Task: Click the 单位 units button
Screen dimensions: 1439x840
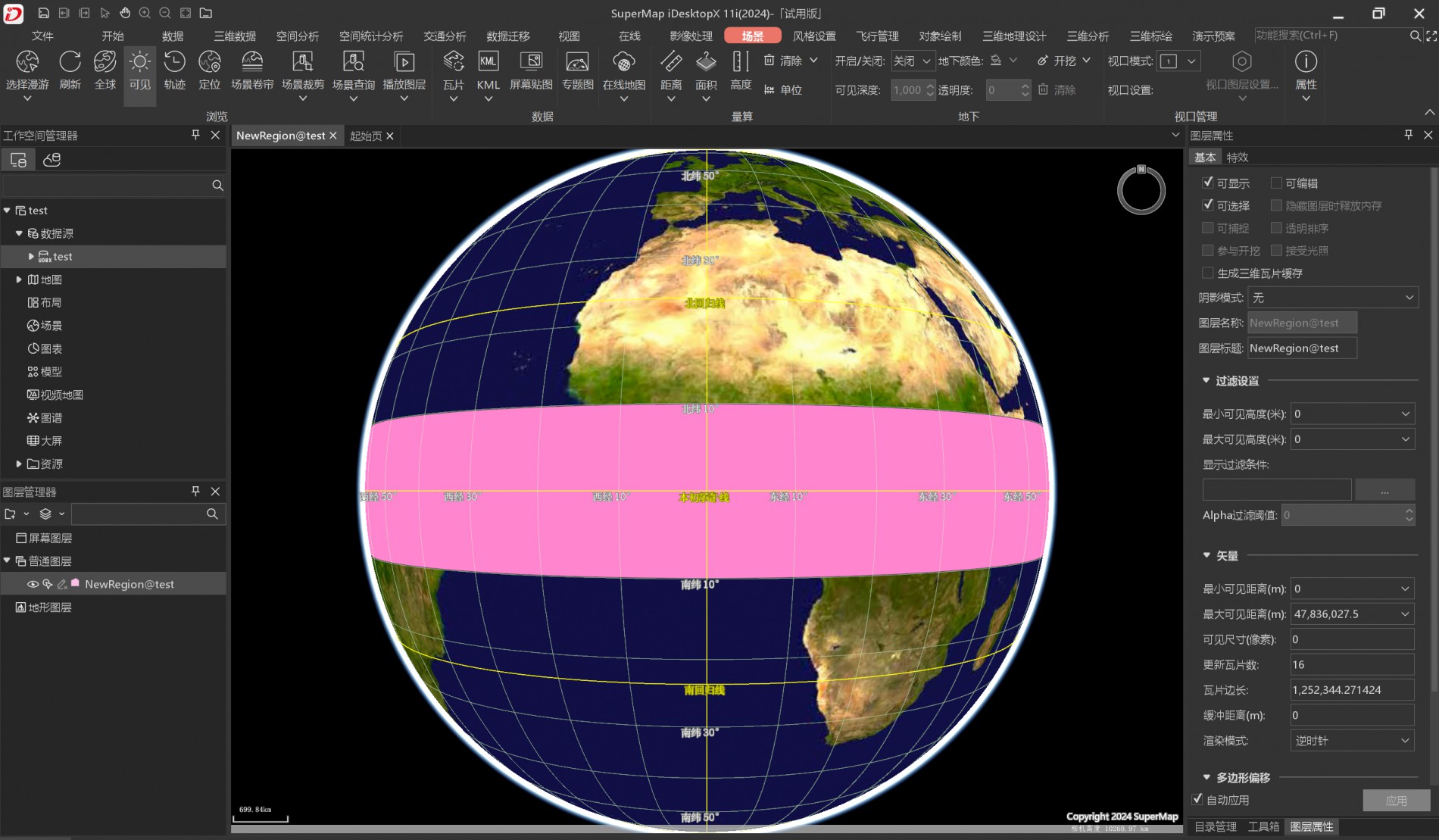Action: (x=783, y=89)
